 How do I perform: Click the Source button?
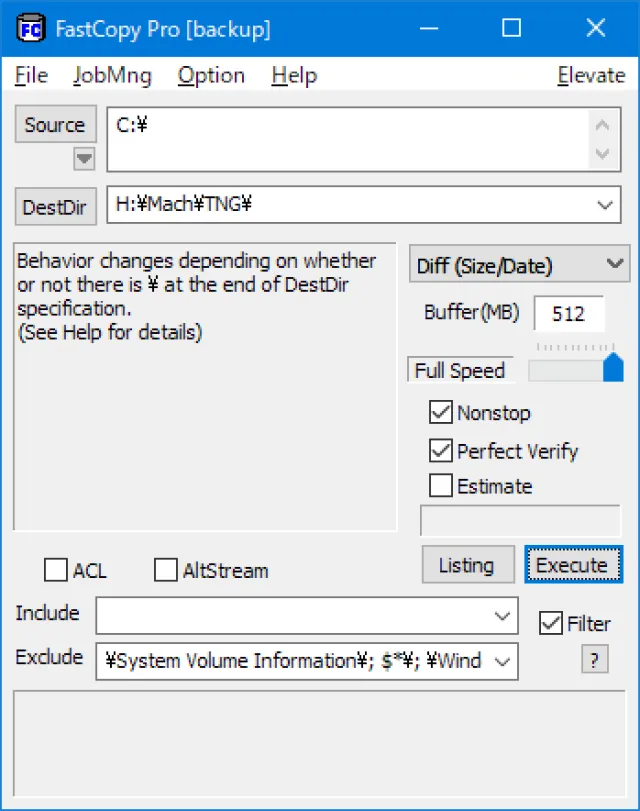tap(55, 124)
